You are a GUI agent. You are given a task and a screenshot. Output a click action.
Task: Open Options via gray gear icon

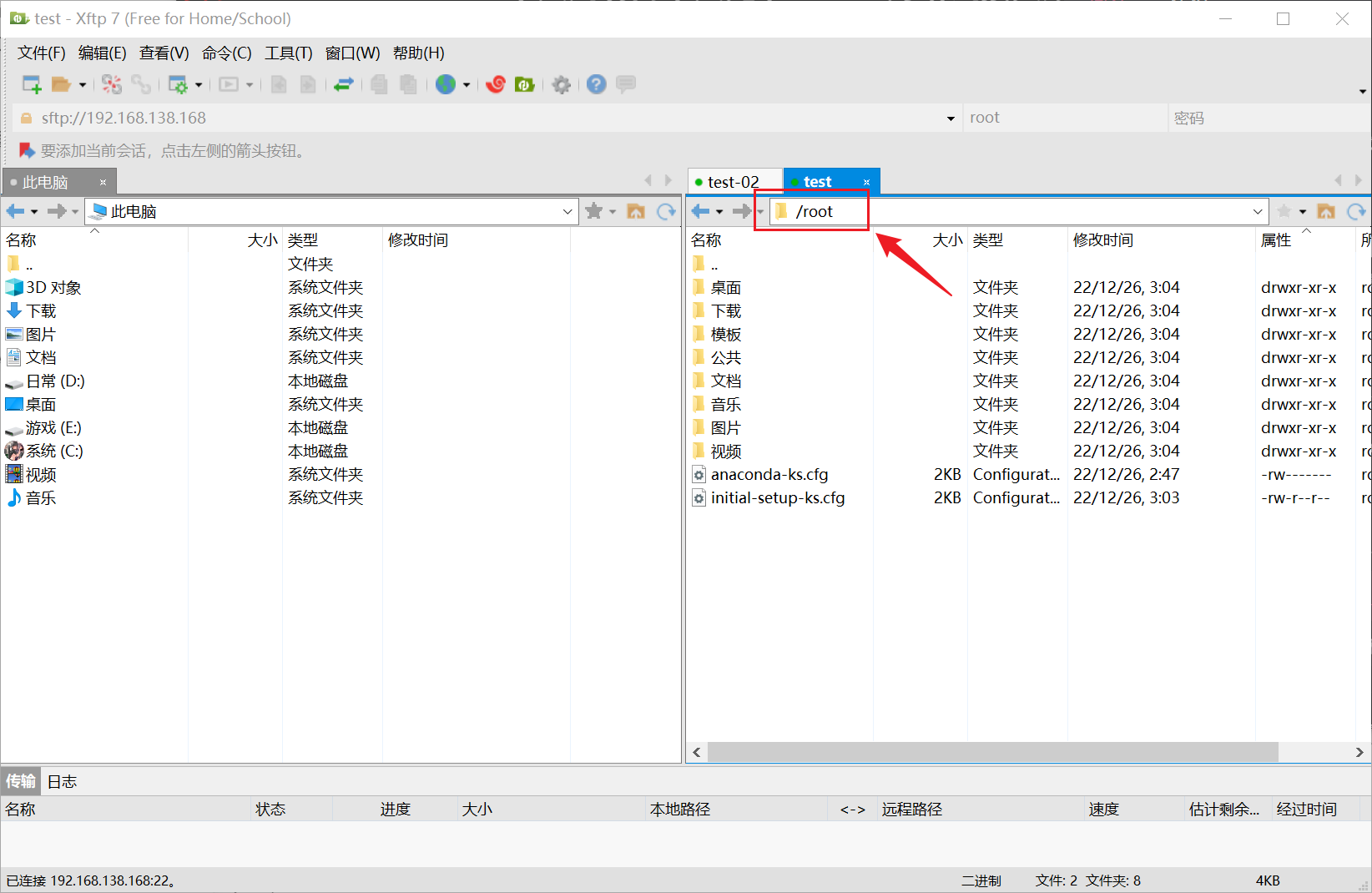(x=562, y=84)
